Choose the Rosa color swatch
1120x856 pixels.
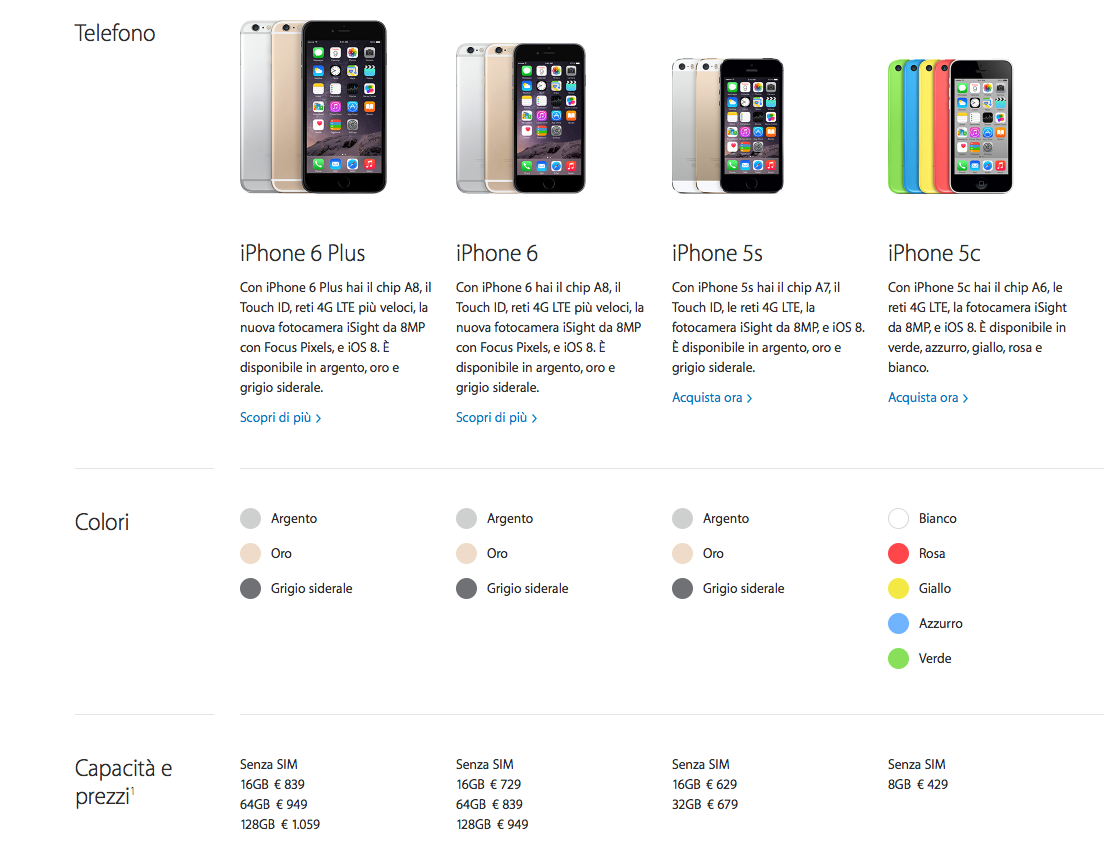pos(899,553)
